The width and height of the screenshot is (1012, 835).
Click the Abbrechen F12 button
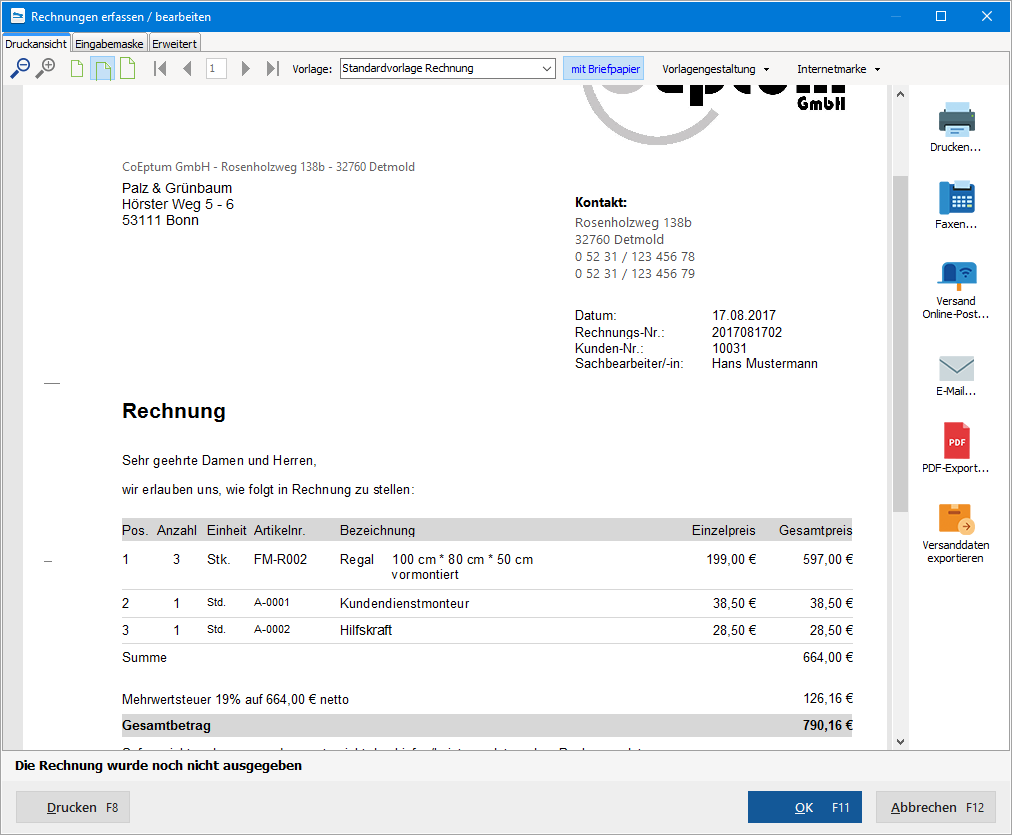pyautogui.click(x=936, y=807)
